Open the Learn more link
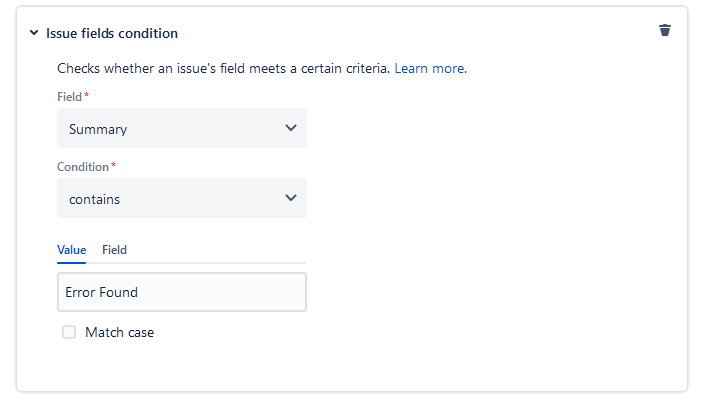This screenshot has height=405, width=701. tap(429, 69)
